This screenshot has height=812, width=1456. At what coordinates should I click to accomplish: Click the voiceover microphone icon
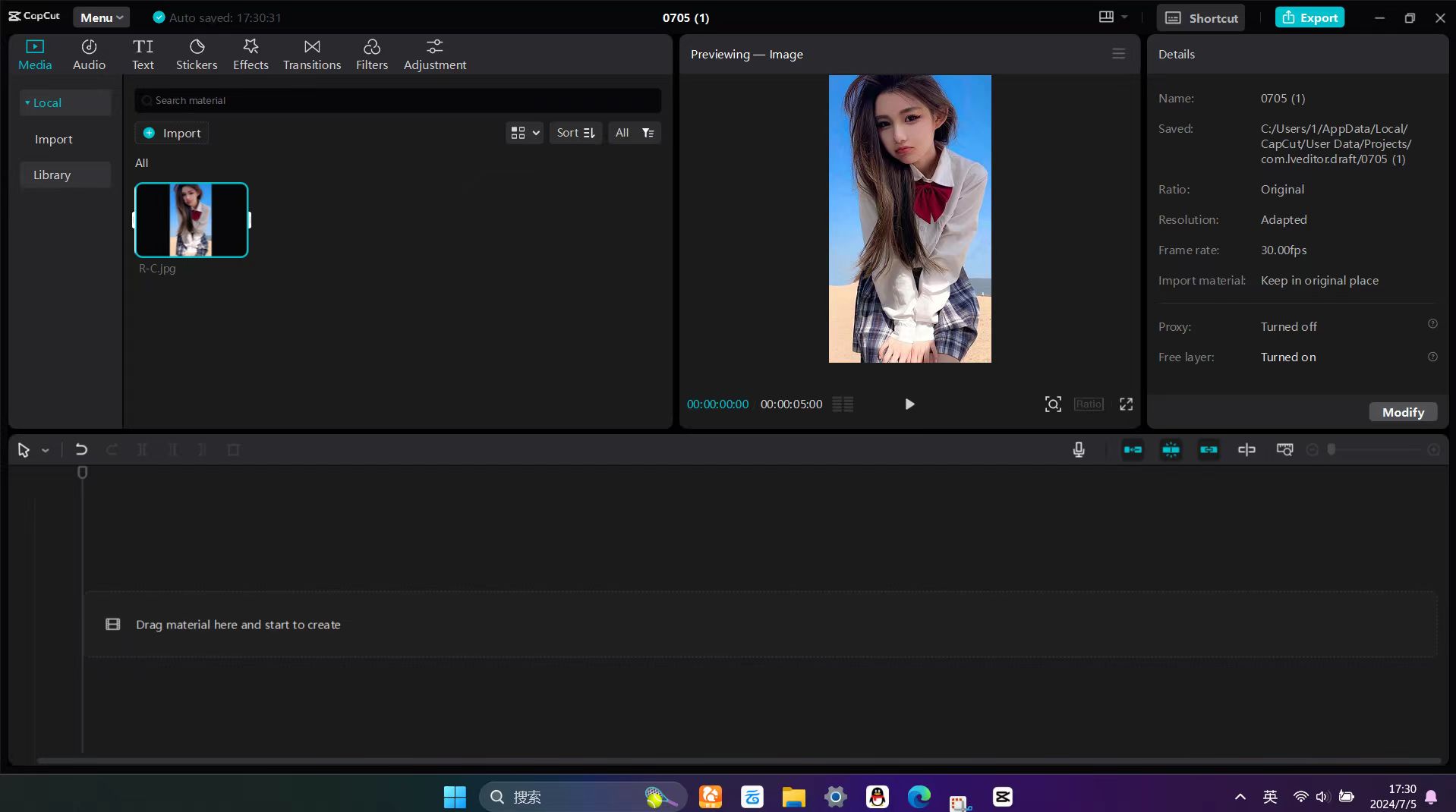tap(1078, 450)
